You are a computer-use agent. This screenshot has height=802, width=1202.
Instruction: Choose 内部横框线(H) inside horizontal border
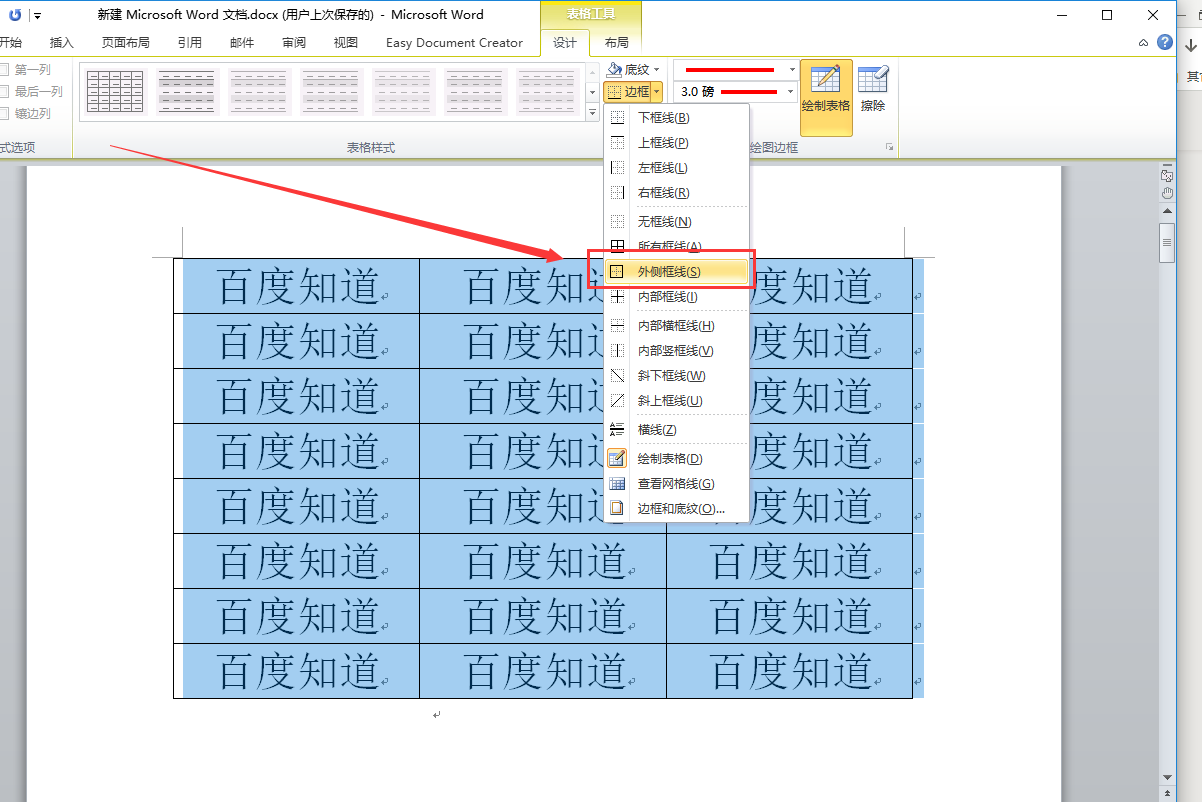pos(676,326)
